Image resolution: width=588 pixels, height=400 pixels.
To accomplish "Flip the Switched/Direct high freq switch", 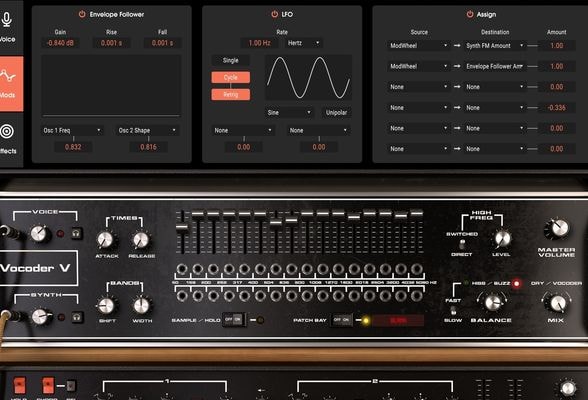I will (x=462, y=244).
